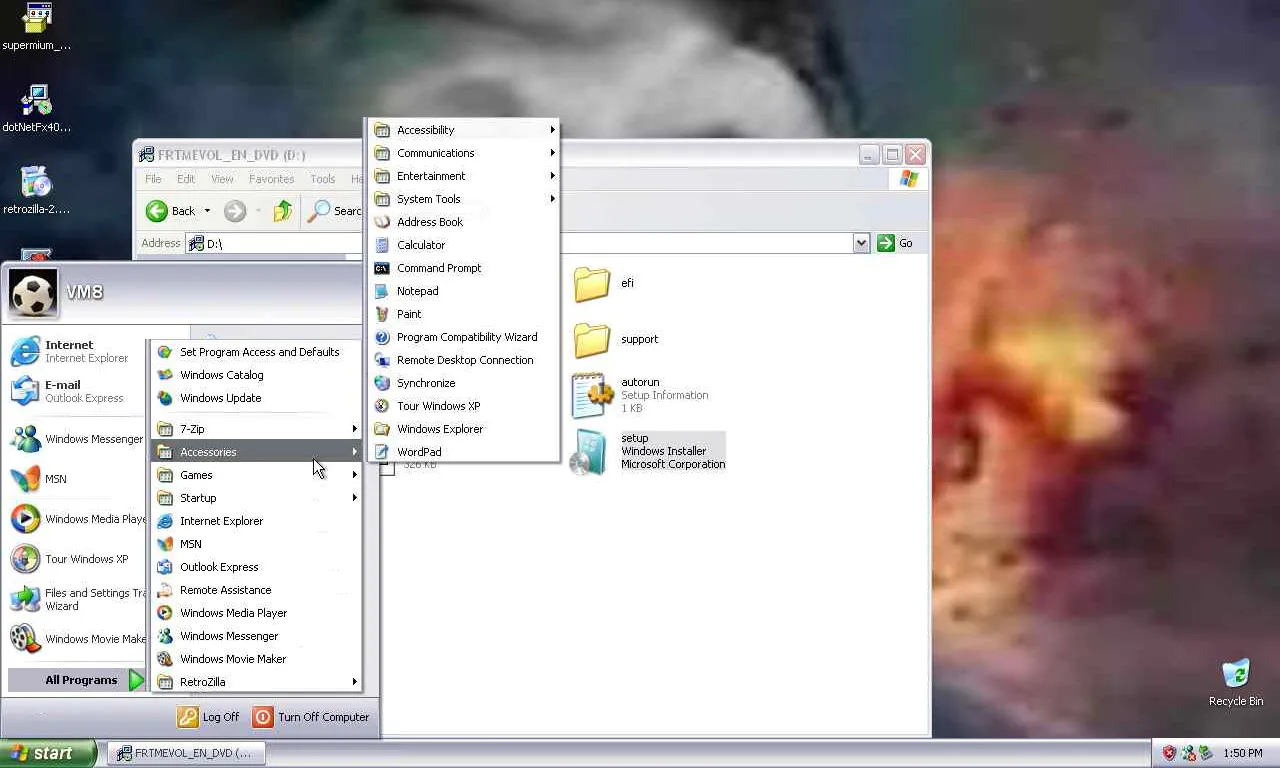Click the Outlook Express icon in All Programs
Image resolution: width=1280 pixels, height=768 pixels.
pos(165,567)
